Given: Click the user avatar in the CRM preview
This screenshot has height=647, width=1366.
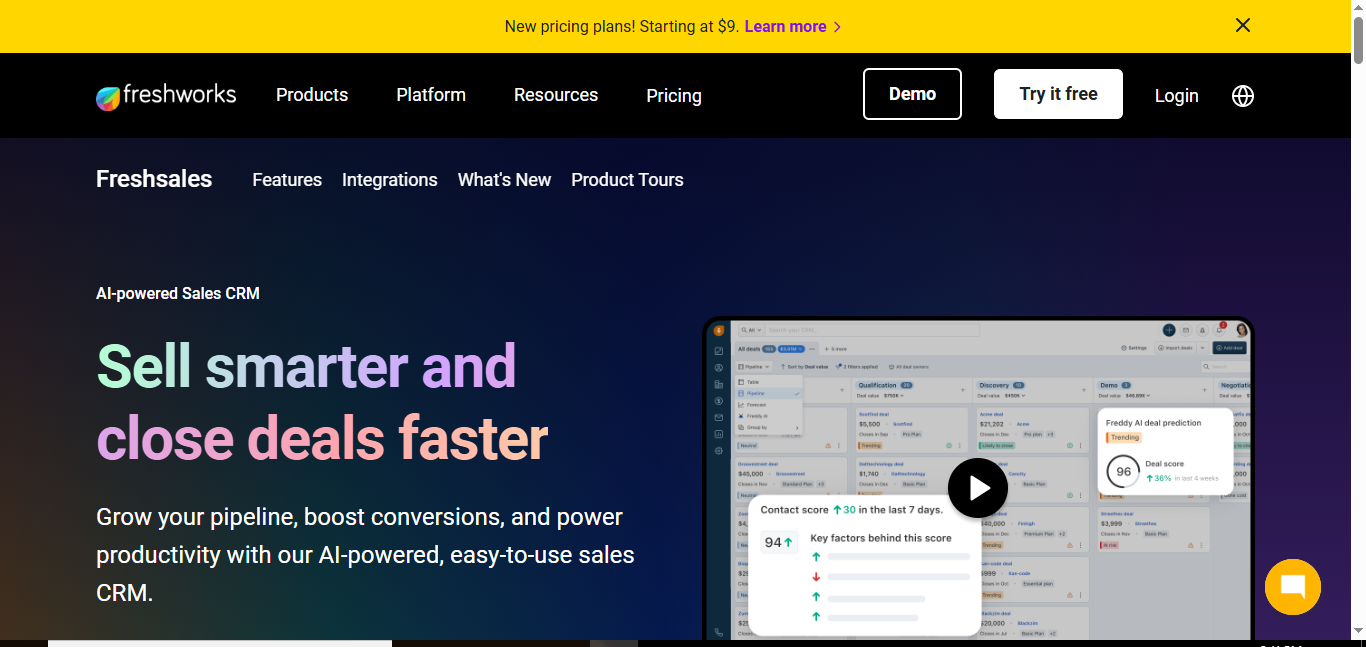Looking at the screenshot, I should [1242, 330].
